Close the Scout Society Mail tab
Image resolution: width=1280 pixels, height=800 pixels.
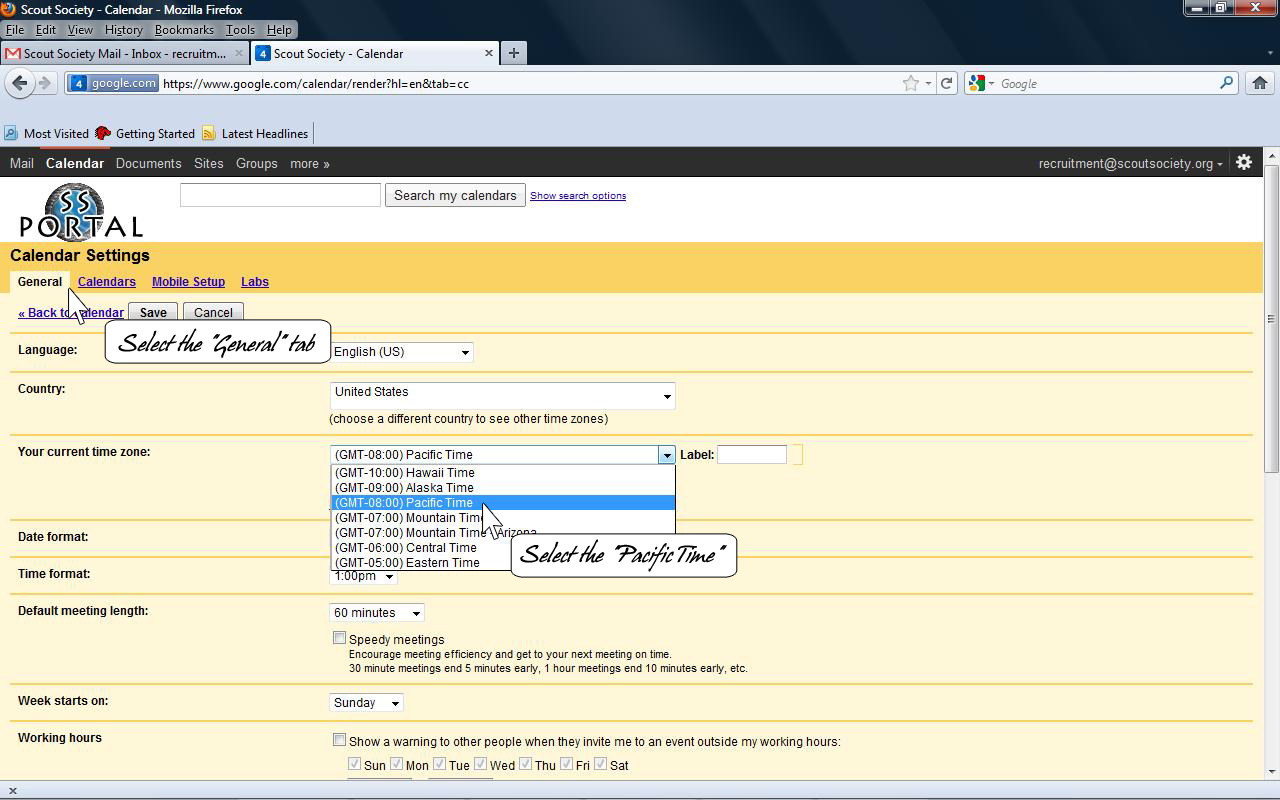pyautogui.click(x=239, y=53)
